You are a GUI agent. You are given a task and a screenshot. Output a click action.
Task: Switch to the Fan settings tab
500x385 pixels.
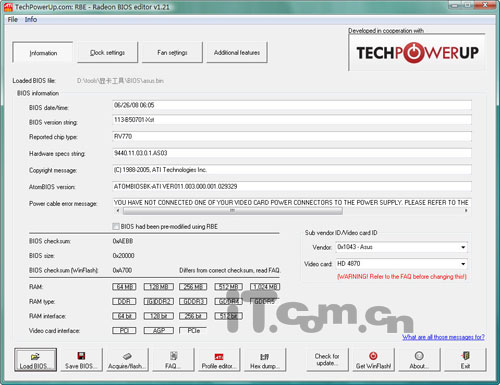(x=172, y=52)
